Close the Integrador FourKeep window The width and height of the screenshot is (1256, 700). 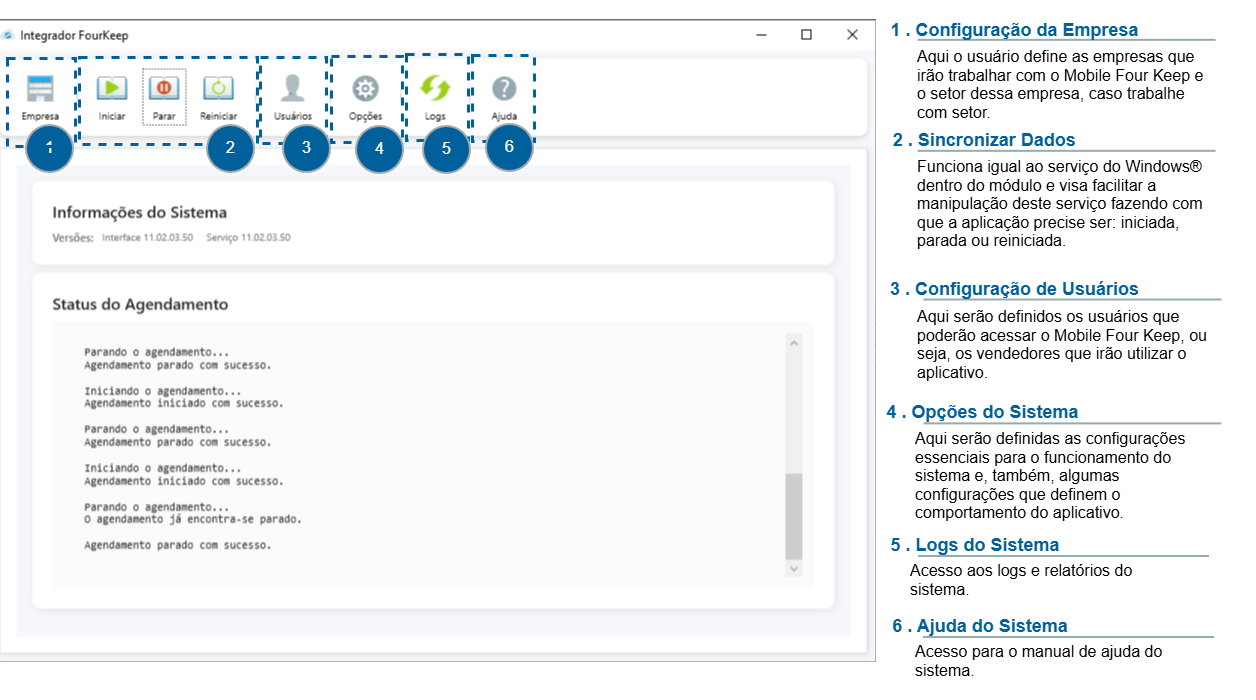tap(852, 35)
